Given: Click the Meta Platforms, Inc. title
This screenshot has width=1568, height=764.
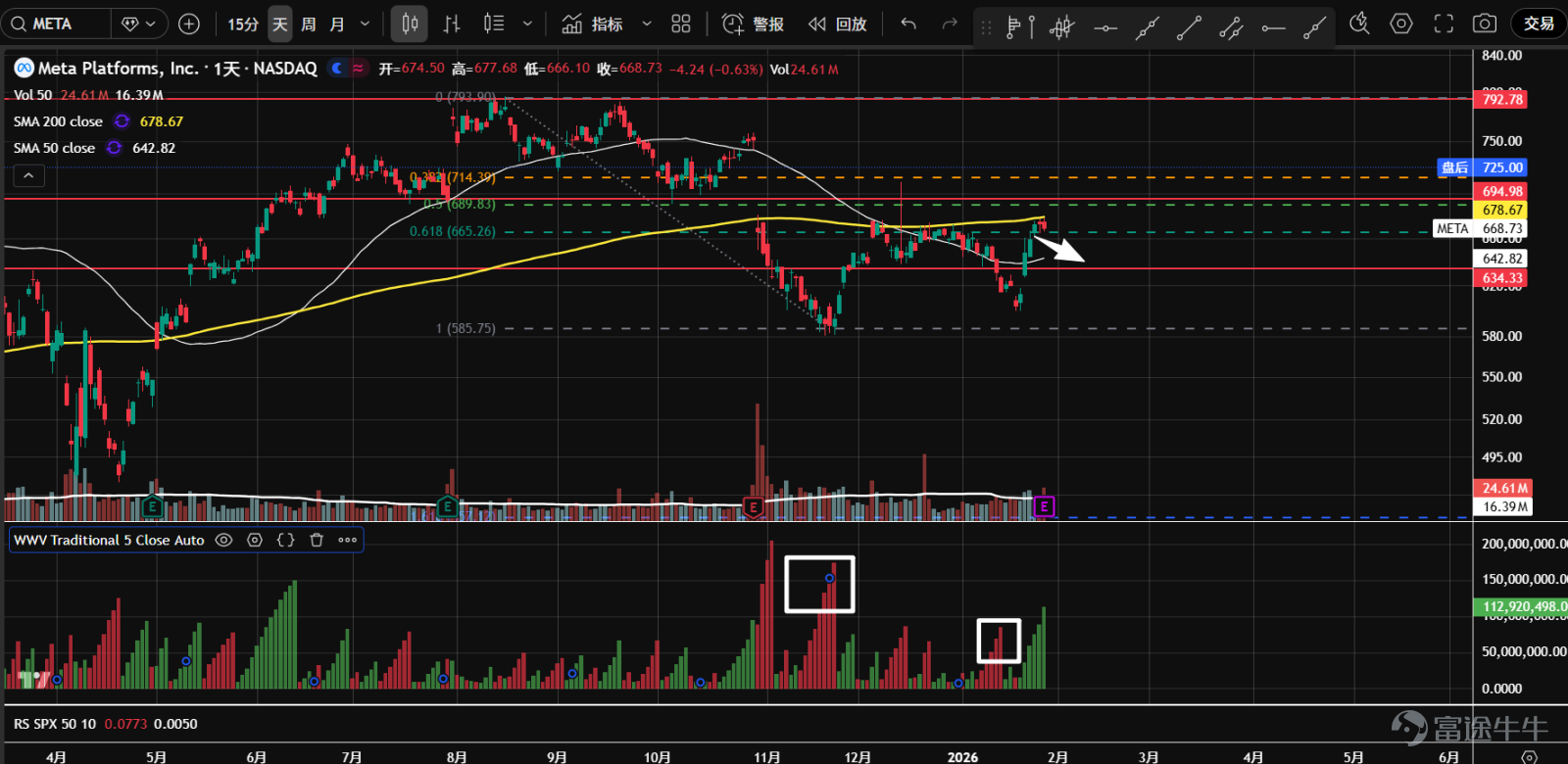Looking at the screenshot, I should [119, 68].
